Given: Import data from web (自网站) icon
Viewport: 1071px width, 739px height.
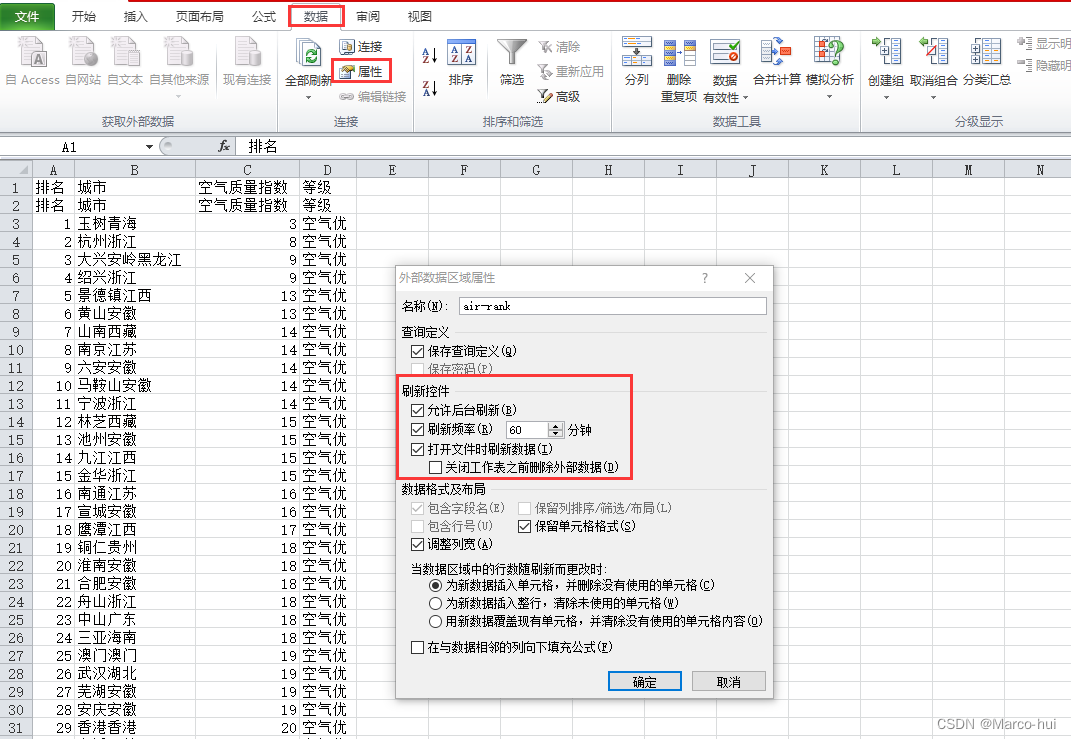Looking at the screenshot, I should pyautogui.click(x=82, y=53).
